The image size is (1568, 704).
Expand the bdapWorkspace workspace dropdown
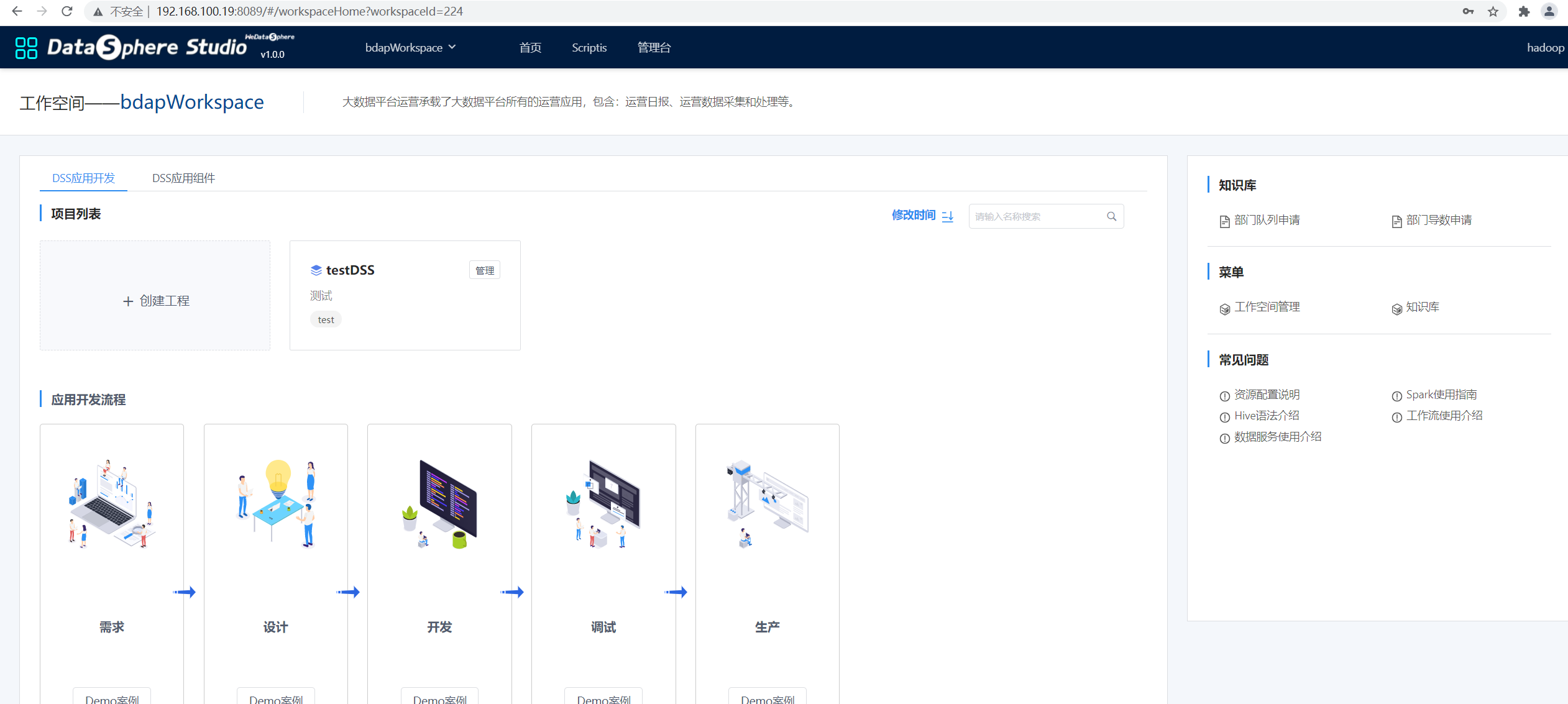tap(411, 47)
